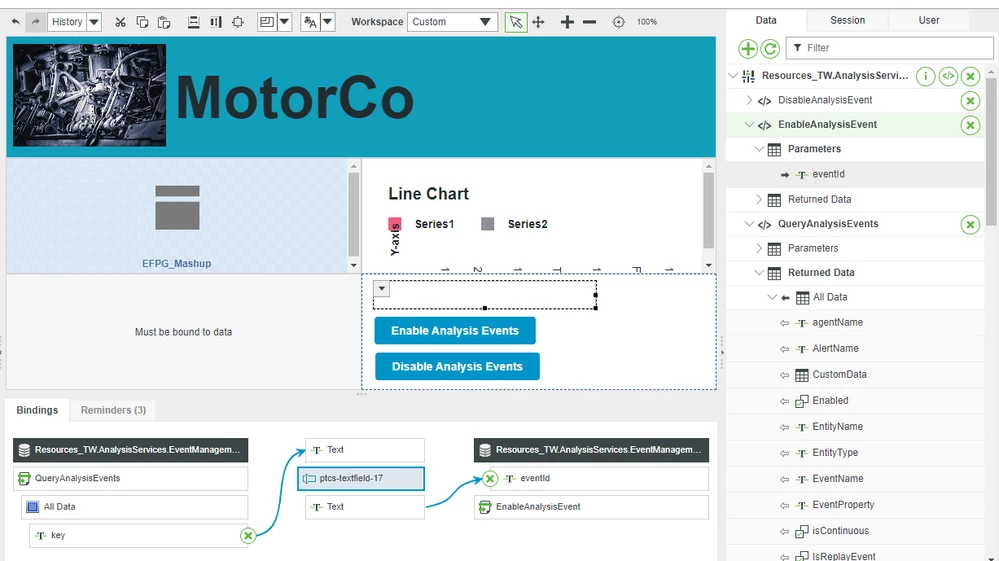The width and height of the screenshot is (999, 561).
Task: Select the isContinuous field
Action: pyautogui.click(x=856, y=531)
